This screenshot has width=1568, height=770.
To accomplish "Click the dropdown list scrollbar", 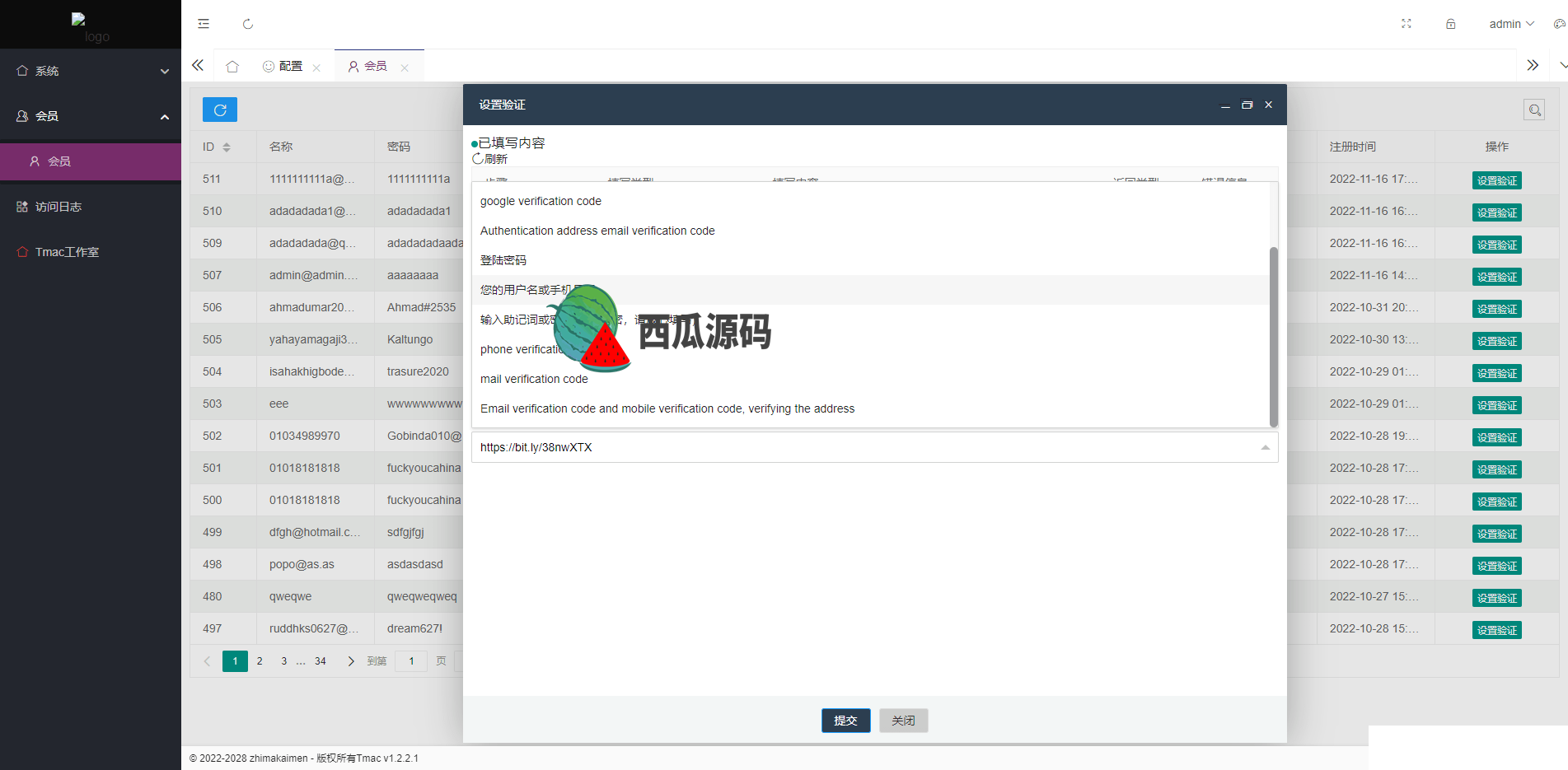I will (x=1273, y=336).
